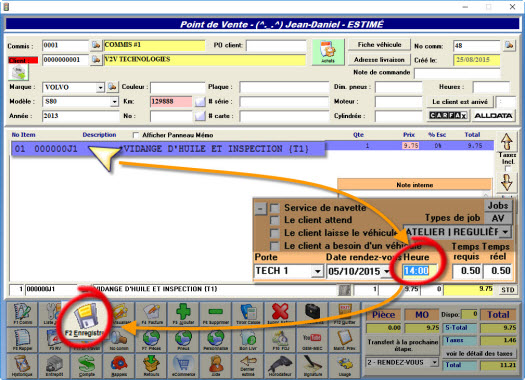Viewport: 525px width, 380px height.
Task: Expand the Marque VOLVO dropdown
Action: tap(100, 88)
